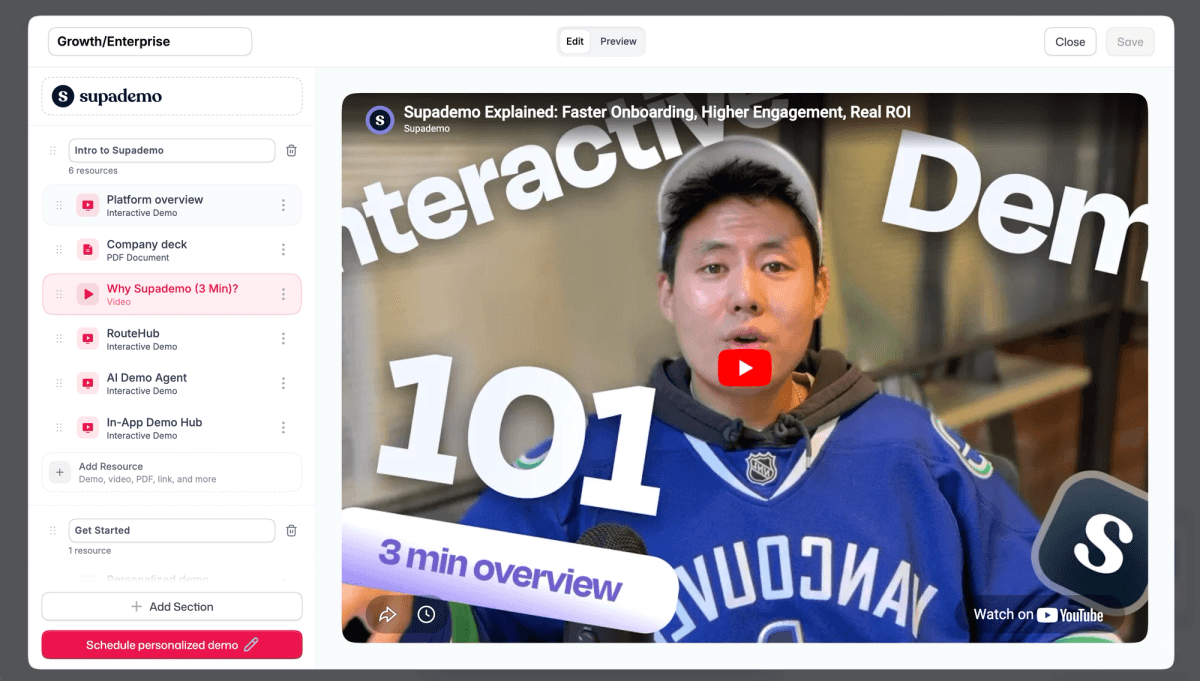Grab the drag handle for Intro to Supademo
This screenshot has width=1200, height=681.
pos(53,150)
